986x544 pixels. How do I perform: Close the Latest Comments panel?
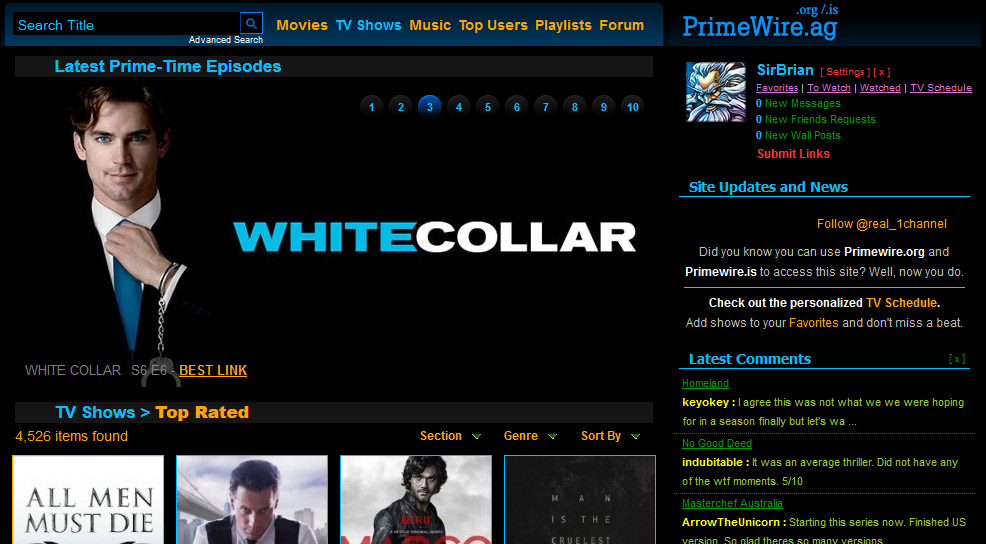coord(956,359)
